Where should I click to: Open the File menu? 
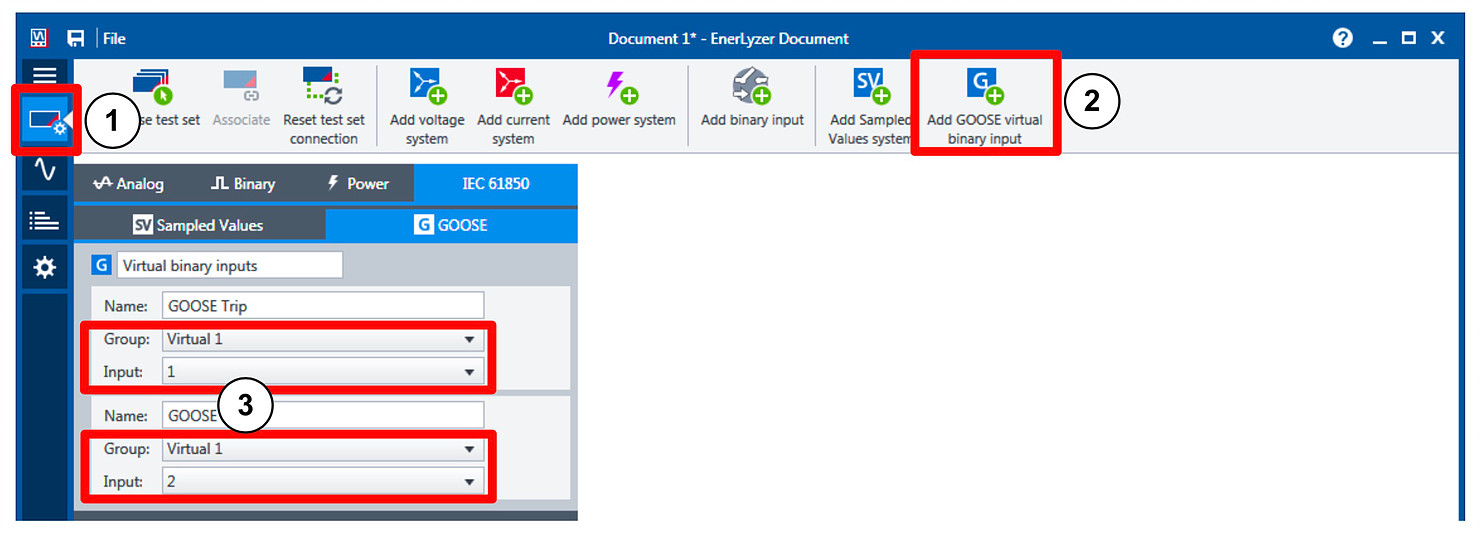pyautogui.click(x=114, y=38)
